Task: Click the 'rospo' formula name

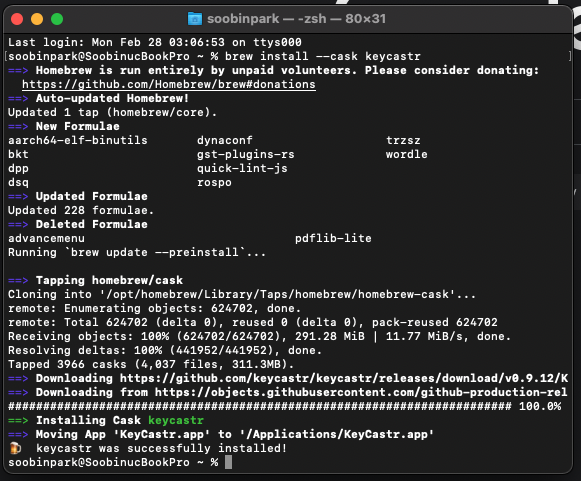Action: pyautogui.click(x=214, y=183)
